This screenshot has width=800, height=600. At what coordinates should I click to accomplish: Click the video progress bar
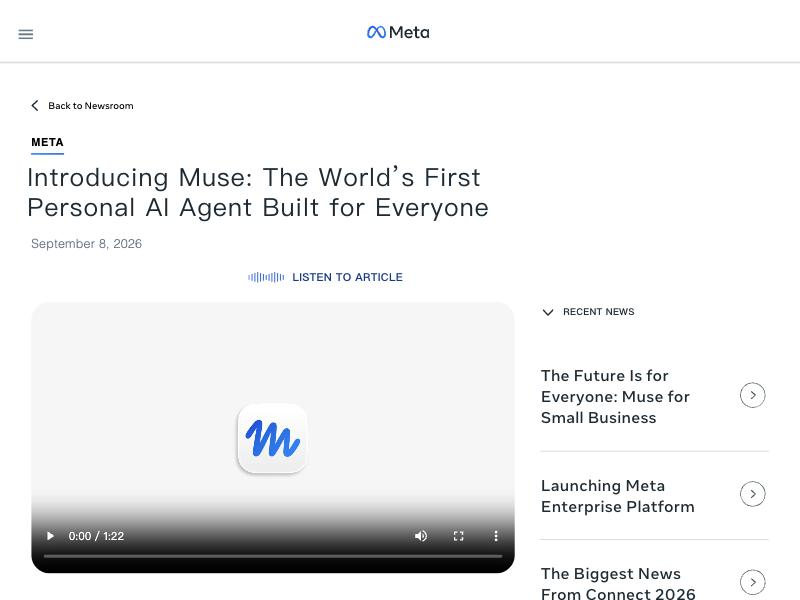[x=273, y=556]
